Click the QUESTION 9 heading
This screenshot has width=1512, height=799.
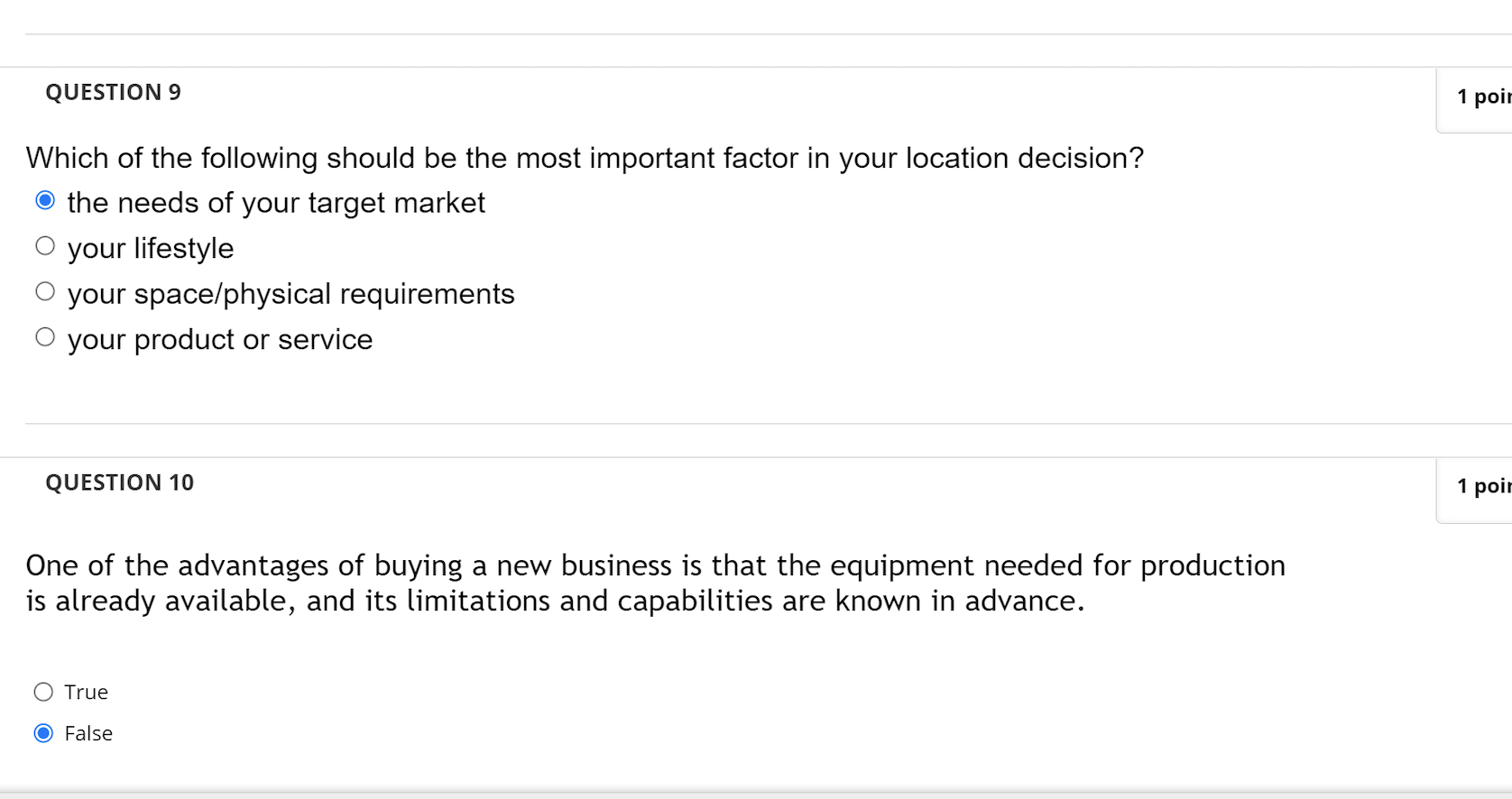tap(113, 91)
